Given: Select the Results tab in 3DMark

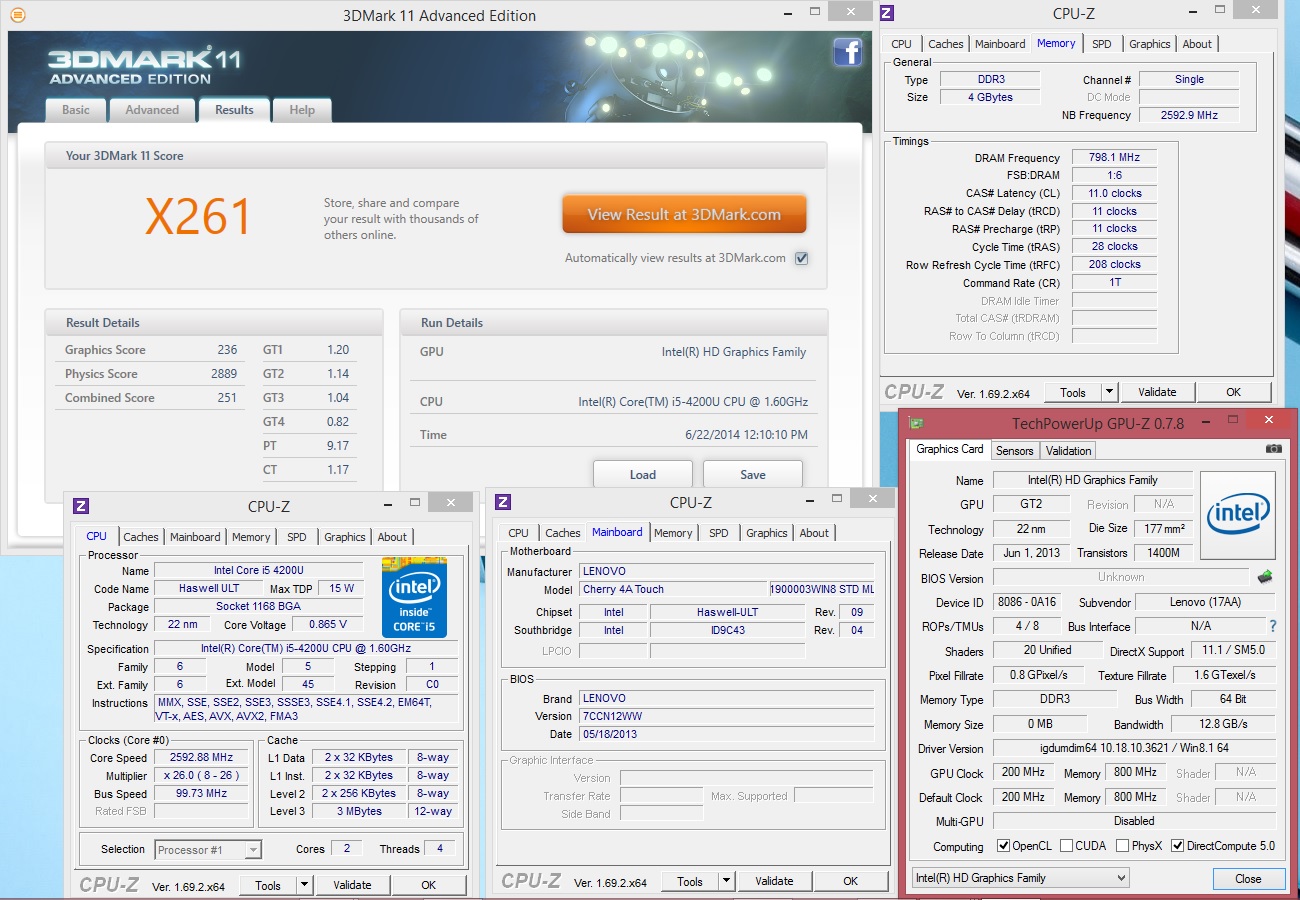Looking at the screenshot, I should (234, 110).
